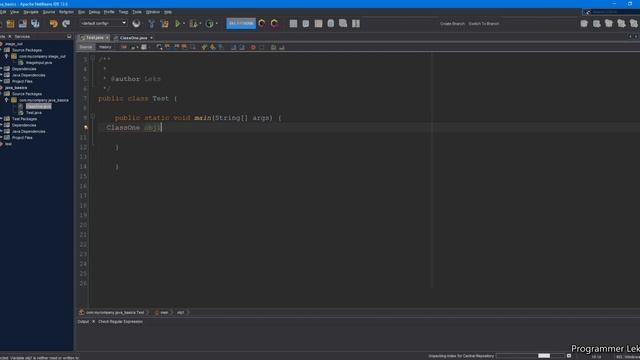This screenshot has height=360, width=640.
Task: Open Profile Project dropdown arrow
Action: click(216, 24)
